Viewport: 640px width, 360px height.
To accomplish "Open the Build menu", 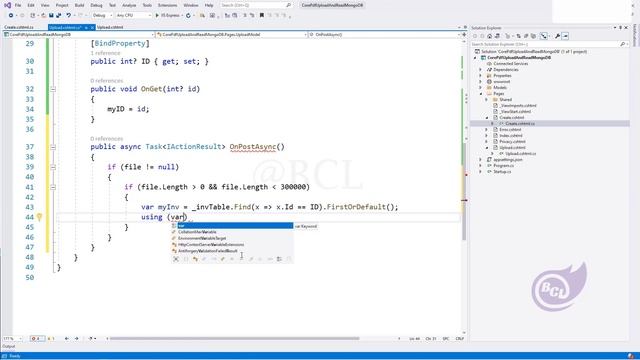I will (79, 5).
